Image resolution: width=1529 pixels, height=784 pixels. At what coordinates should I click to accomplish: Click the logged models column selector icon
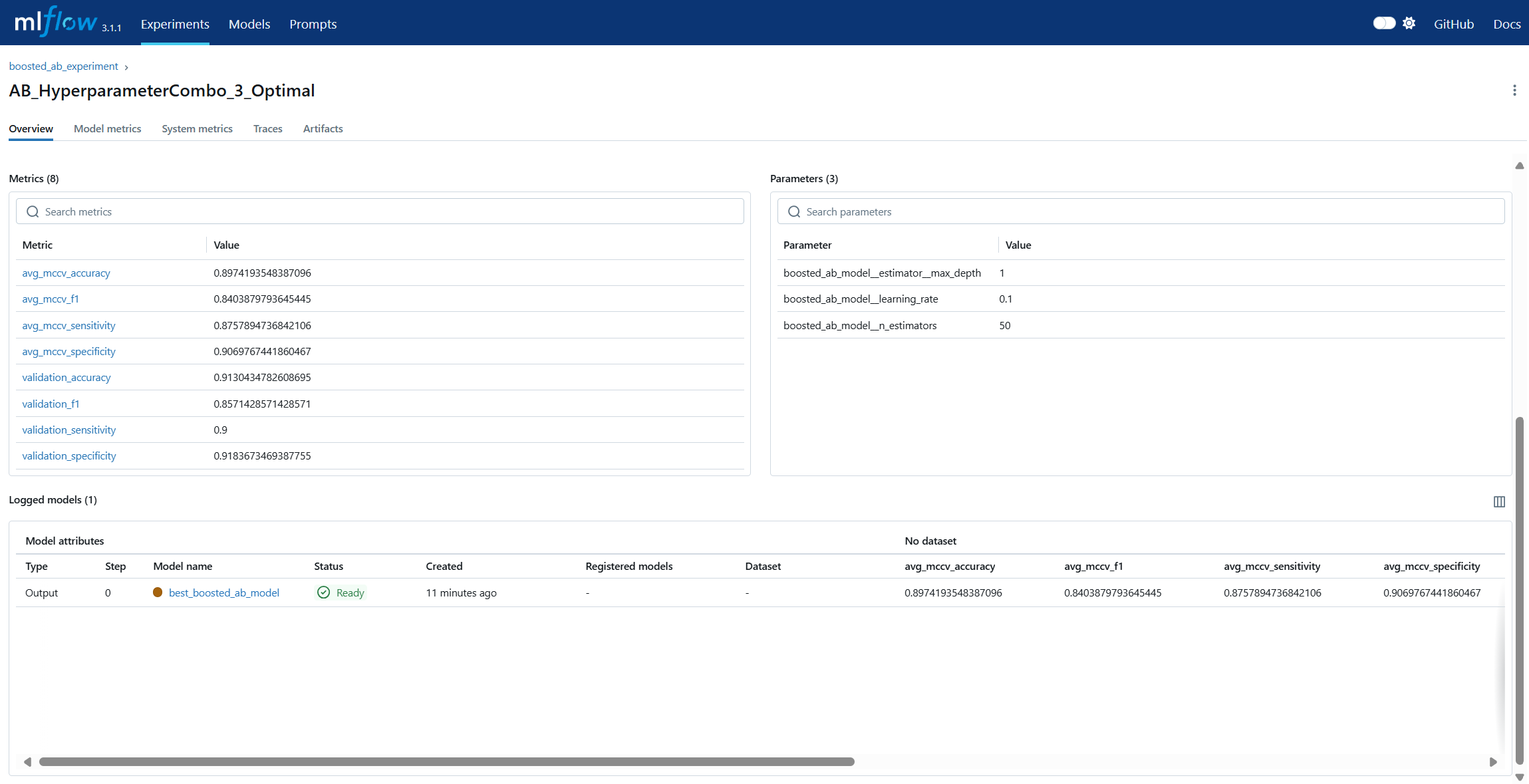(1499, 501)
